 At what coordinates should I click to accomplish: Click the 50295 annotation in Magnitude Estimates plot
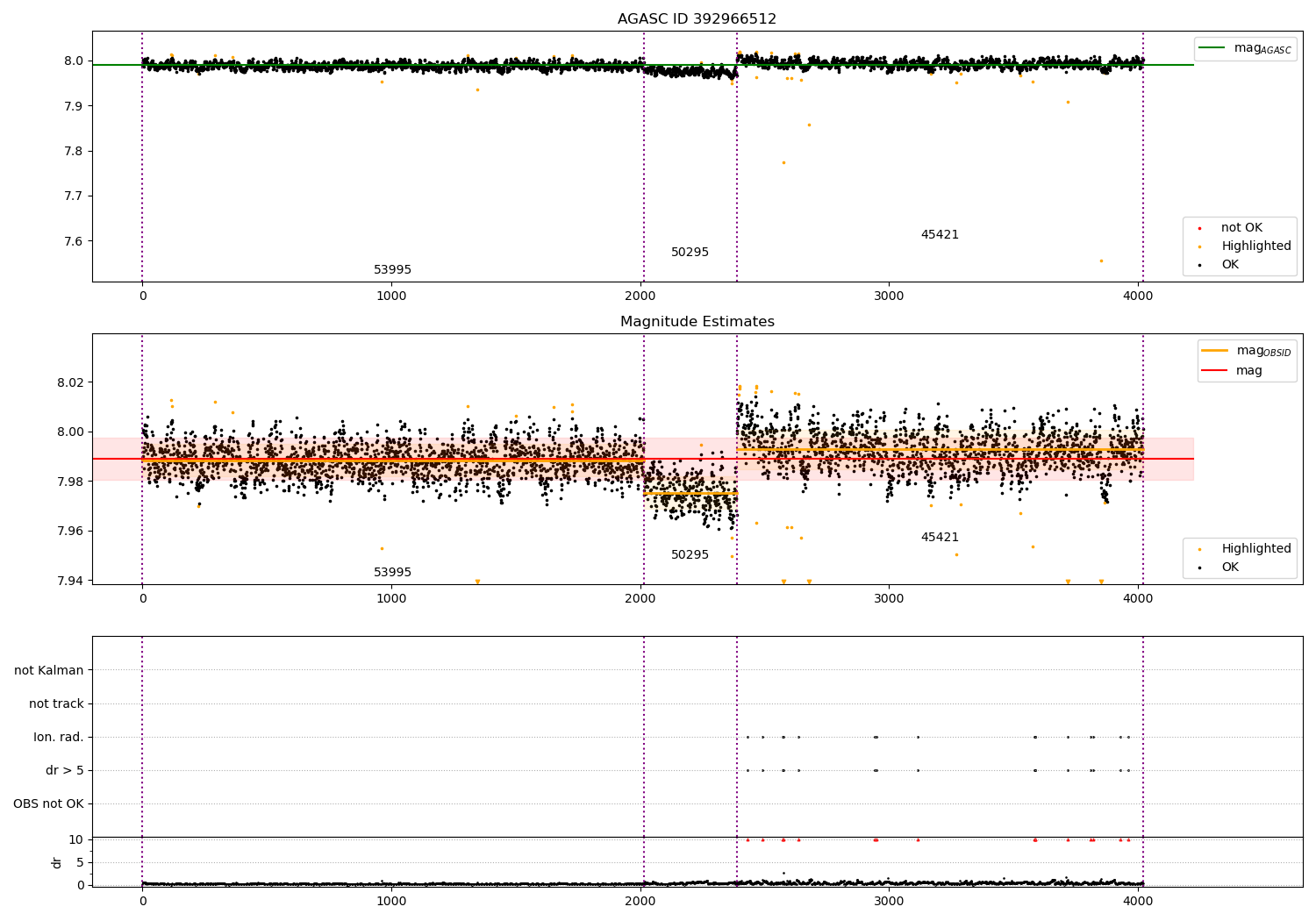click(690, 555)
